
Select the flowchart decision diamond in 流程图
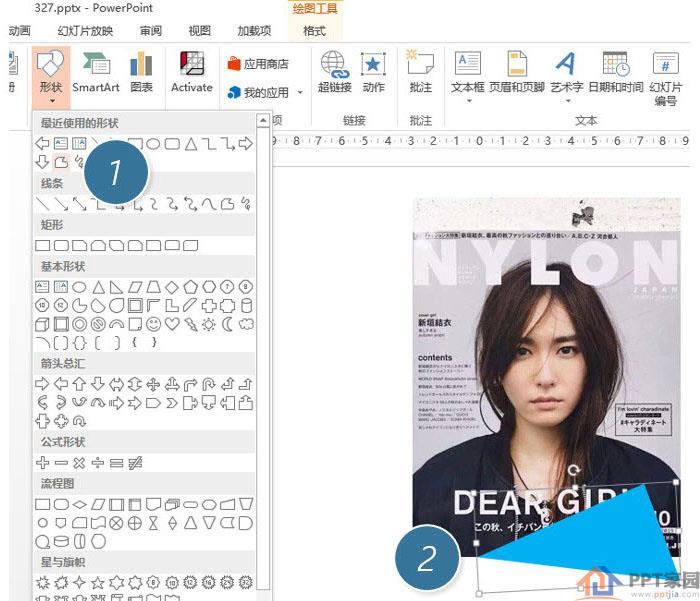(x=79, y=505)
